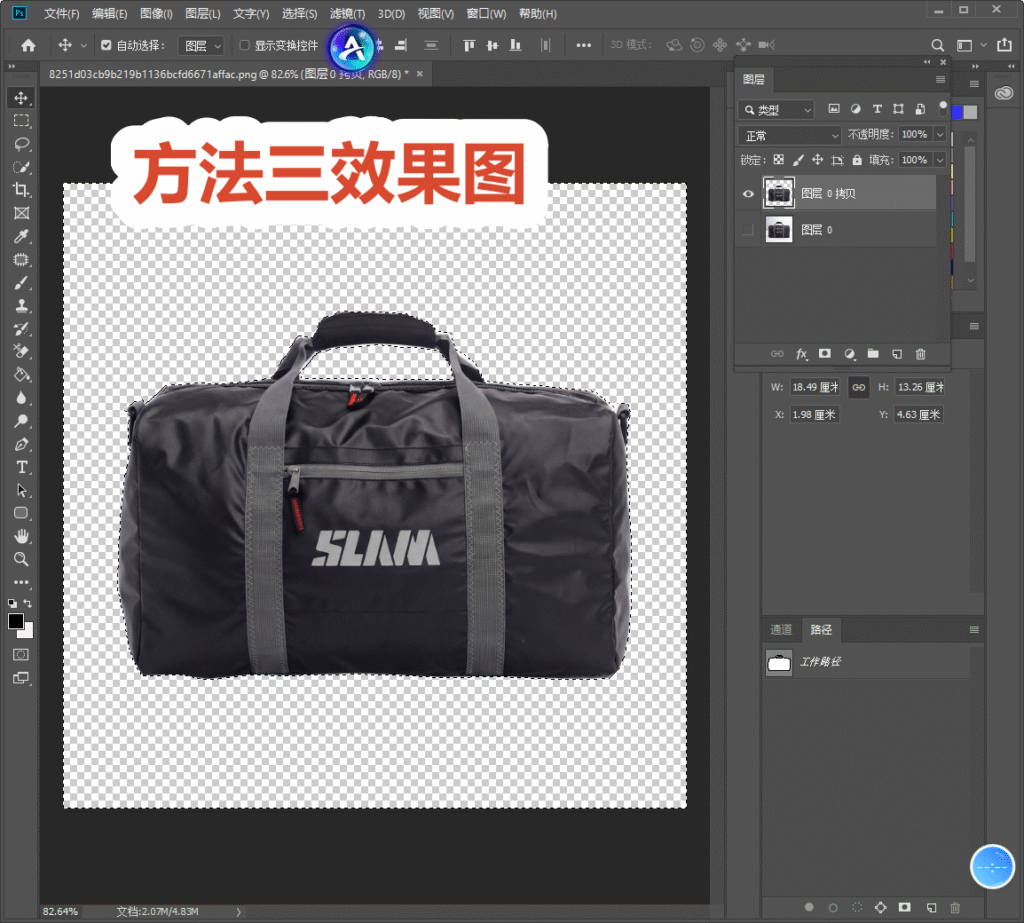This screenshot has width=1024, height=923.
Task: Set the background color swatch
Action: (27, 632)
